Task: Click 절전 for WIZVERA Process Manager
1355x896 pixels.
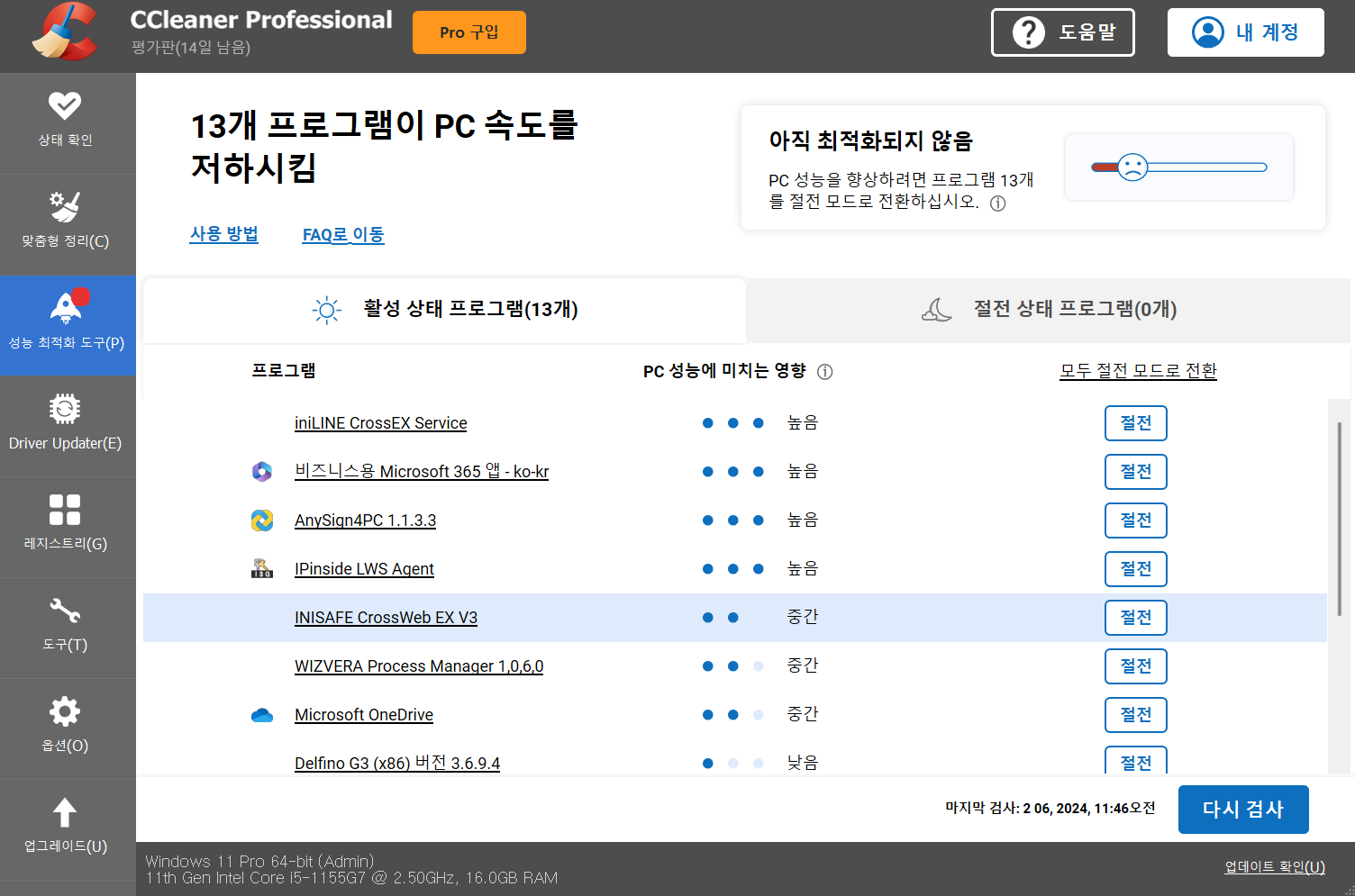Action: [1136, 666]
